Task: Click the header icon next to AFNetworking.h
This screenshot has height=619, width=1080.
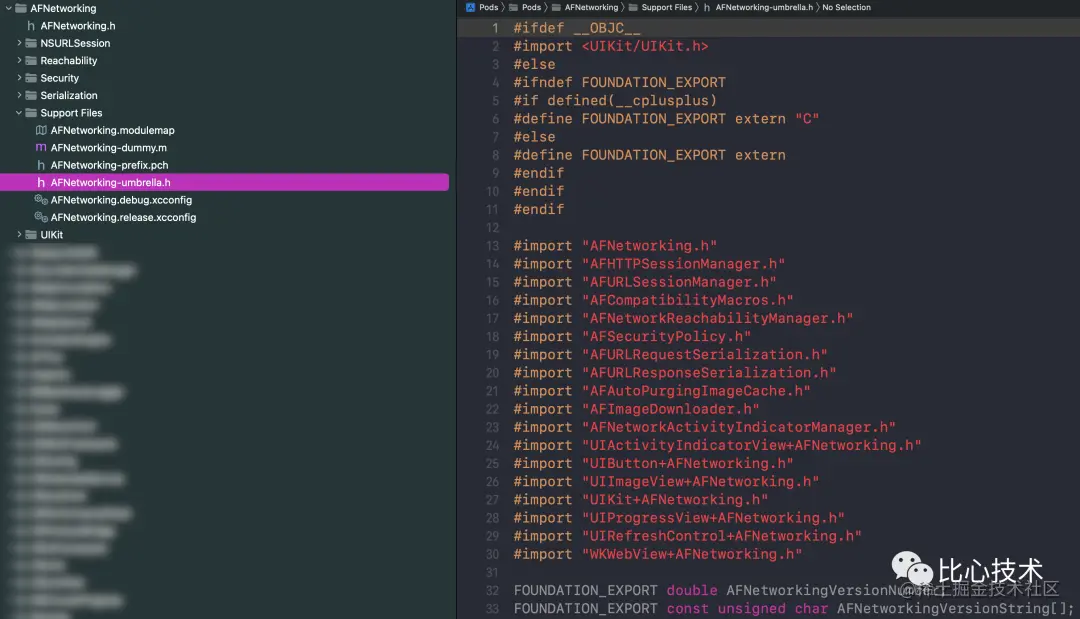Action: click(x=31, y=25)
